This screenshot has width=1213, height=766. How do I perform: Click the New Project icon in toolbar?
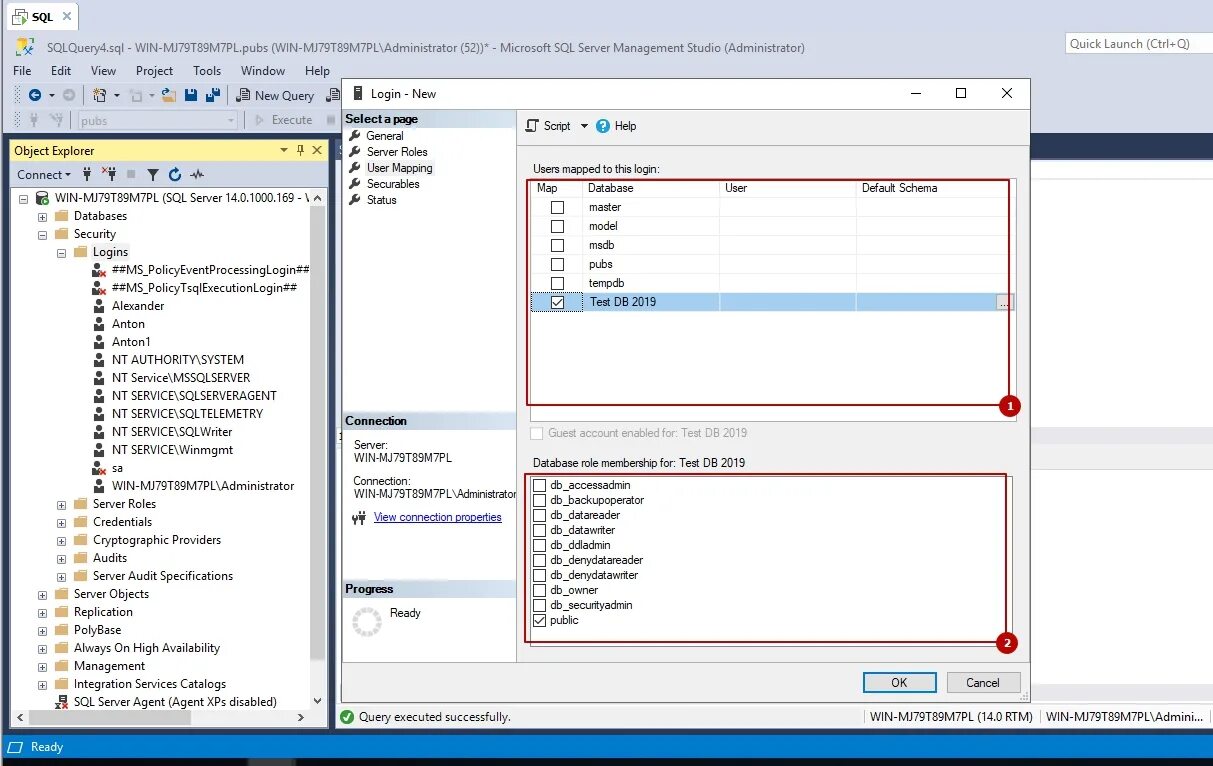click(99, 95)
